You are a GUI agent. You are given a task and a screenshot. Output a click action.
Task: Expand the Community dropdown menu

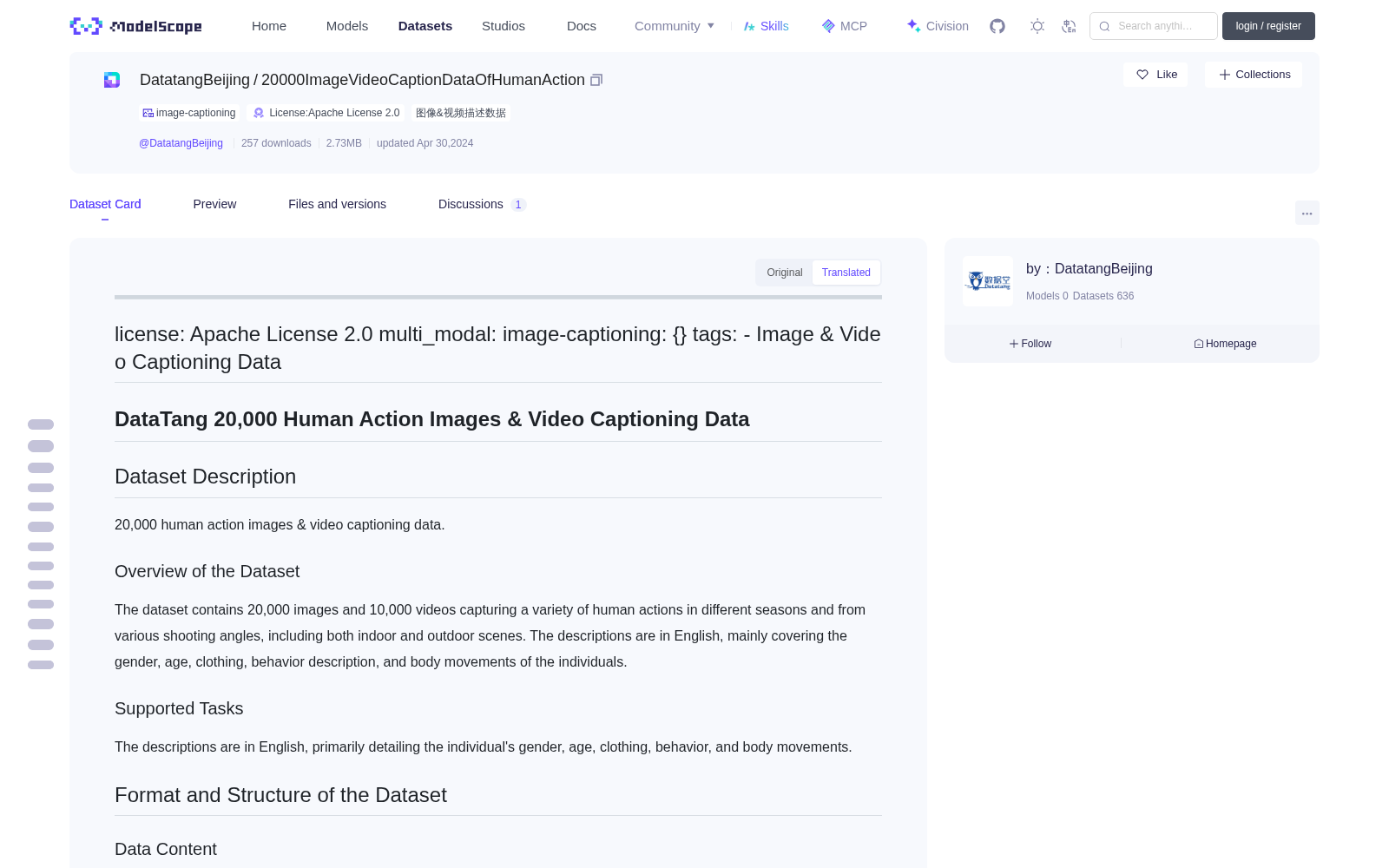pos(675,26)
